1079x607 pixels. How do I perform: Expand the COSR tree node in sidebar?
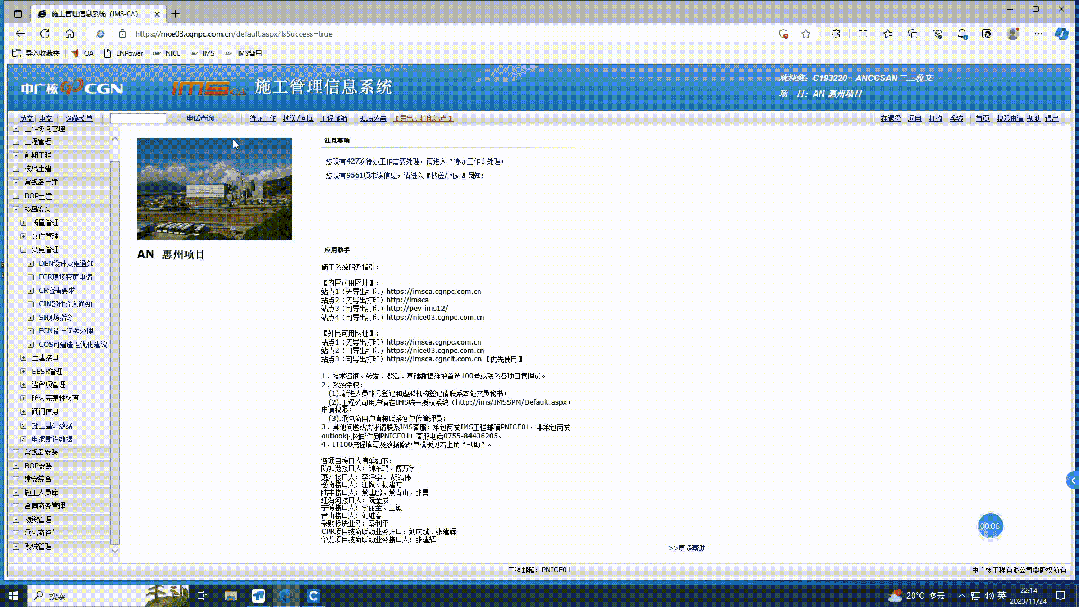pyautogui.click(x=31, y=344)
